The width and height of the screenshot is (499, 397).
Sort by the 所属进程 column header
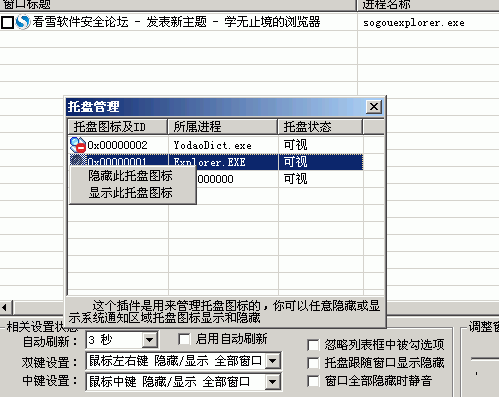pos(223,127)
